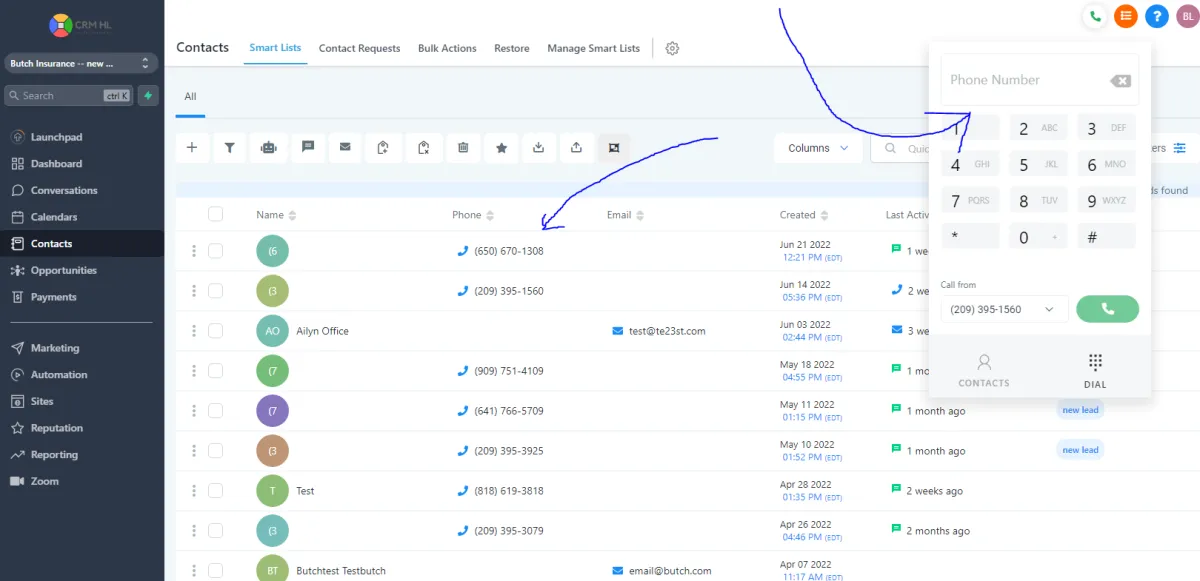1200x581 pixels.
Task: Go to Opportunities in the sidebar
Action: click(64, 270)
